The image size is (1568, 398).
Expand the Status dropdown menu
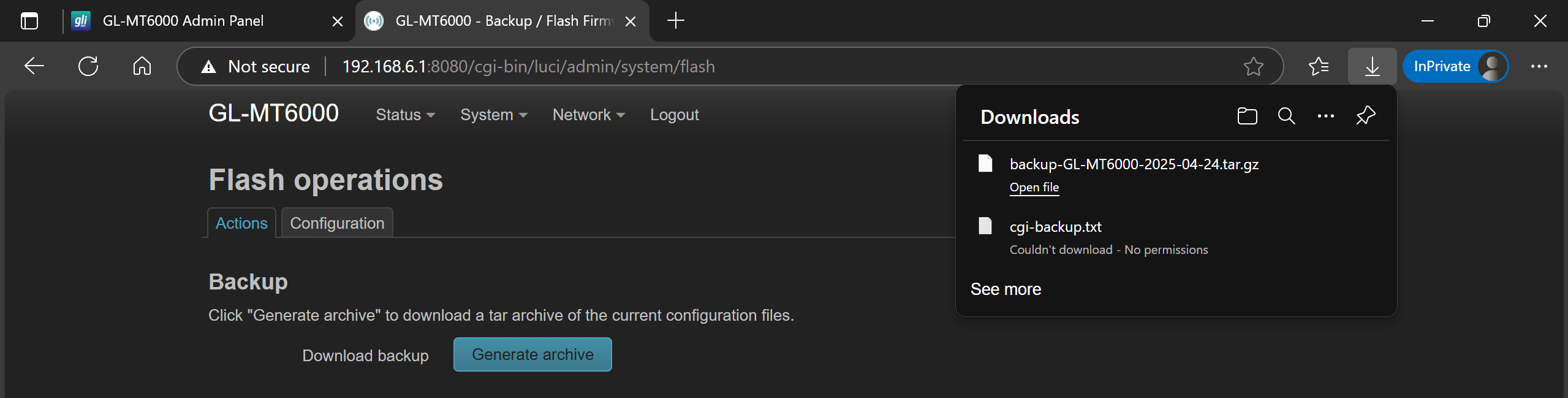(x=405, y=115)
